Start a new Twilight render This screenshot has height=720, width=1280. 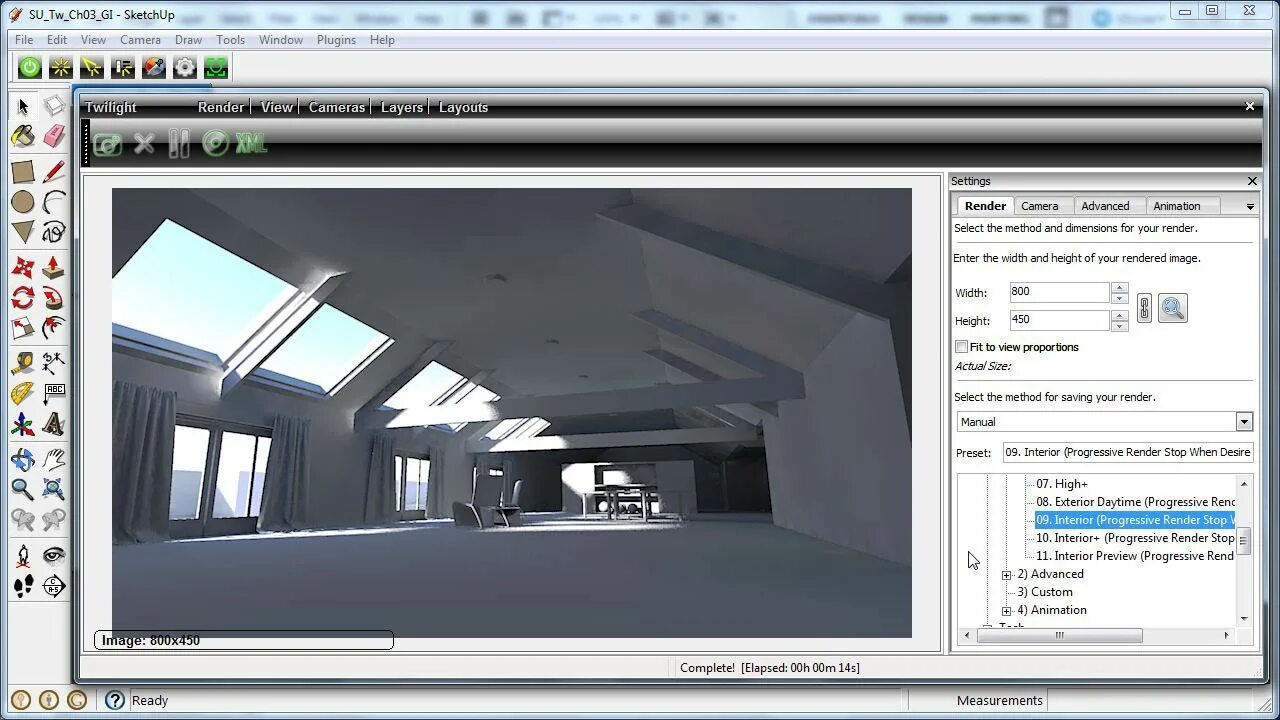pos(107,143)
